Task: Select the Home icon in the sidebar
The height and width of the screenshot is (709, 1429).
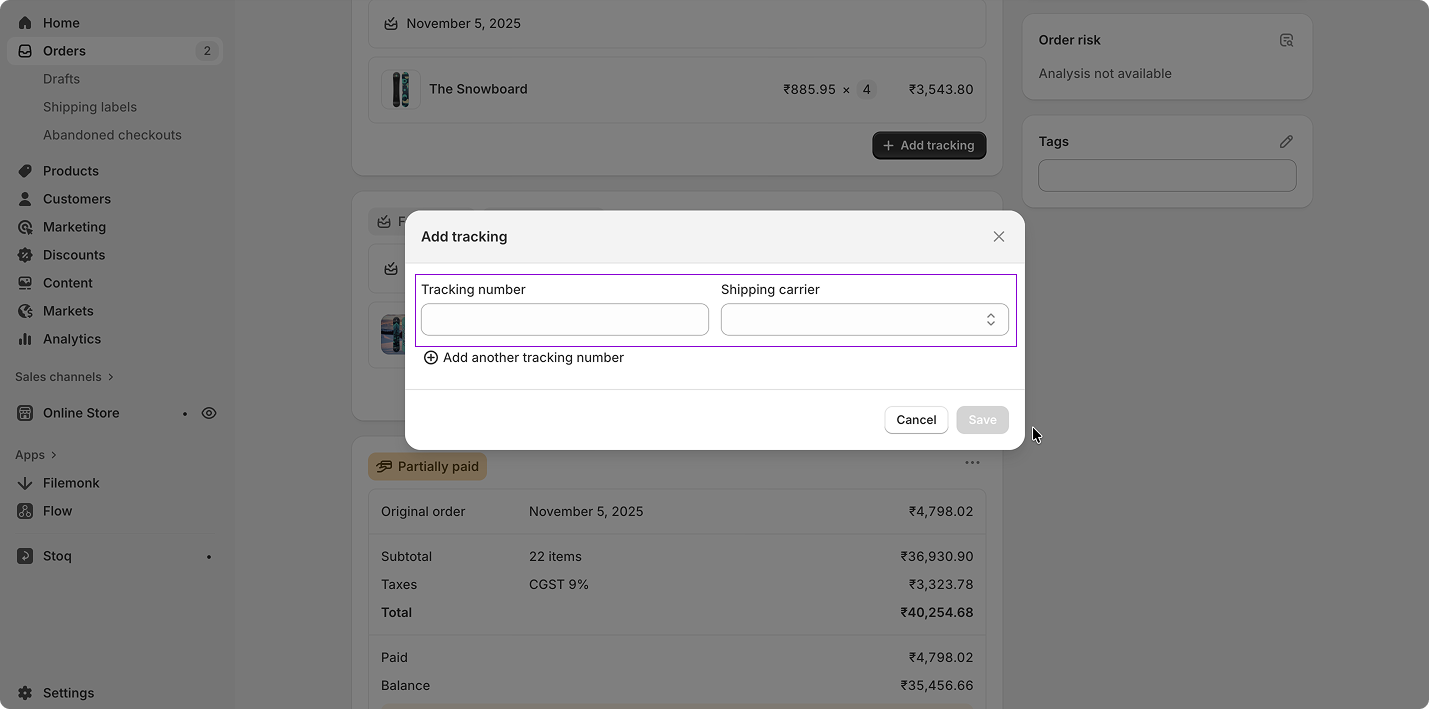Action: point(24,22)
